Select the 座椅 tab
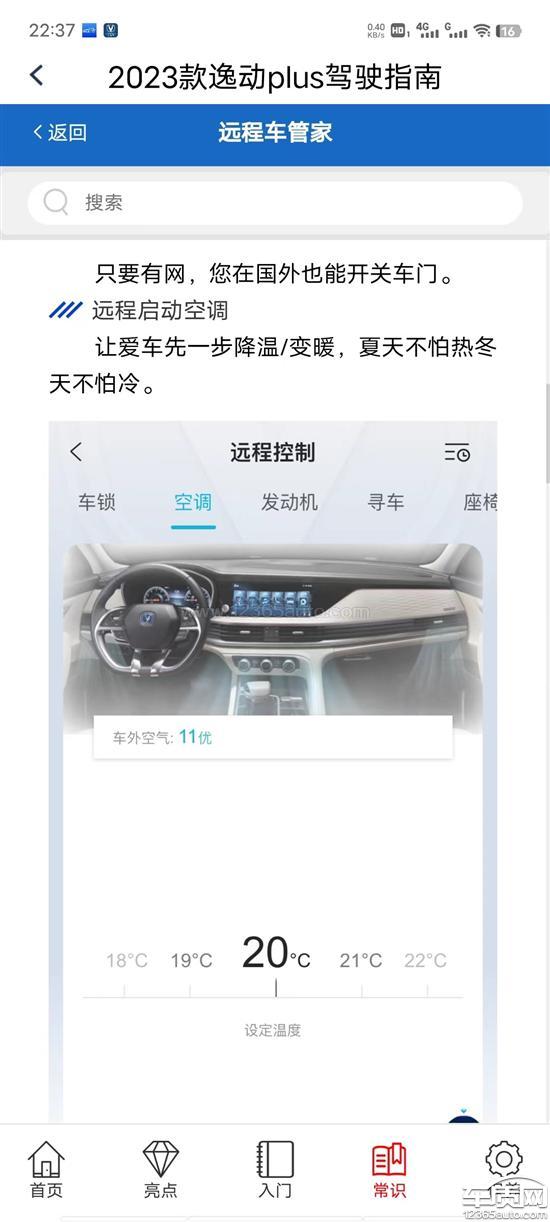550x1222 pixels. pyautogui.click(x=480, y=502)
